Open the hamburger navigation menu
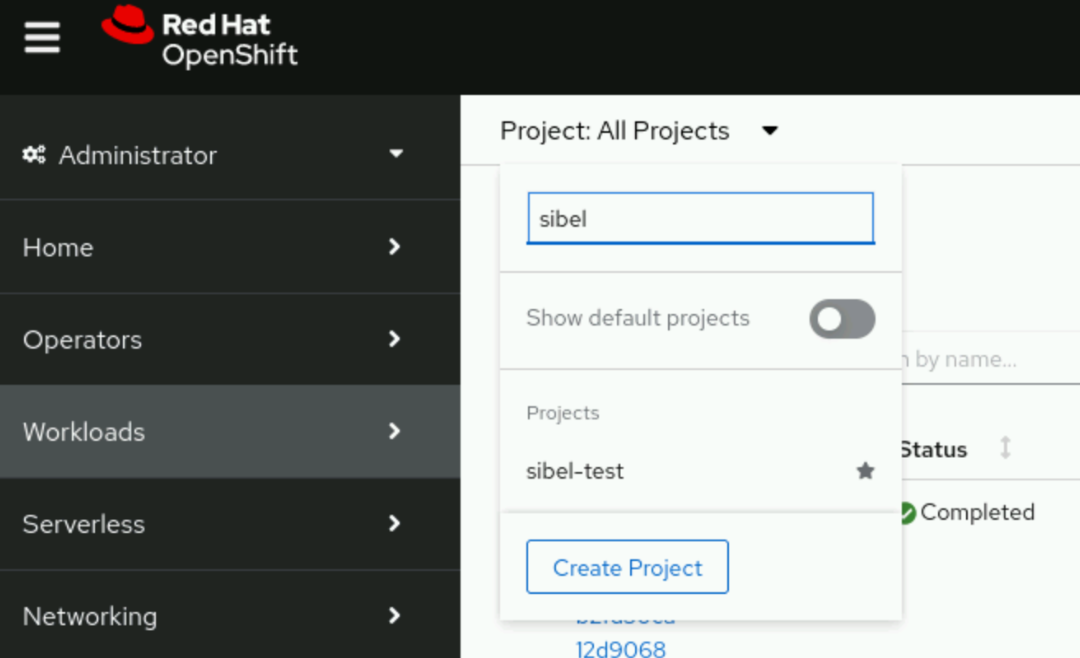Viewport: 1080px width, 658px height. click(42, 37)
